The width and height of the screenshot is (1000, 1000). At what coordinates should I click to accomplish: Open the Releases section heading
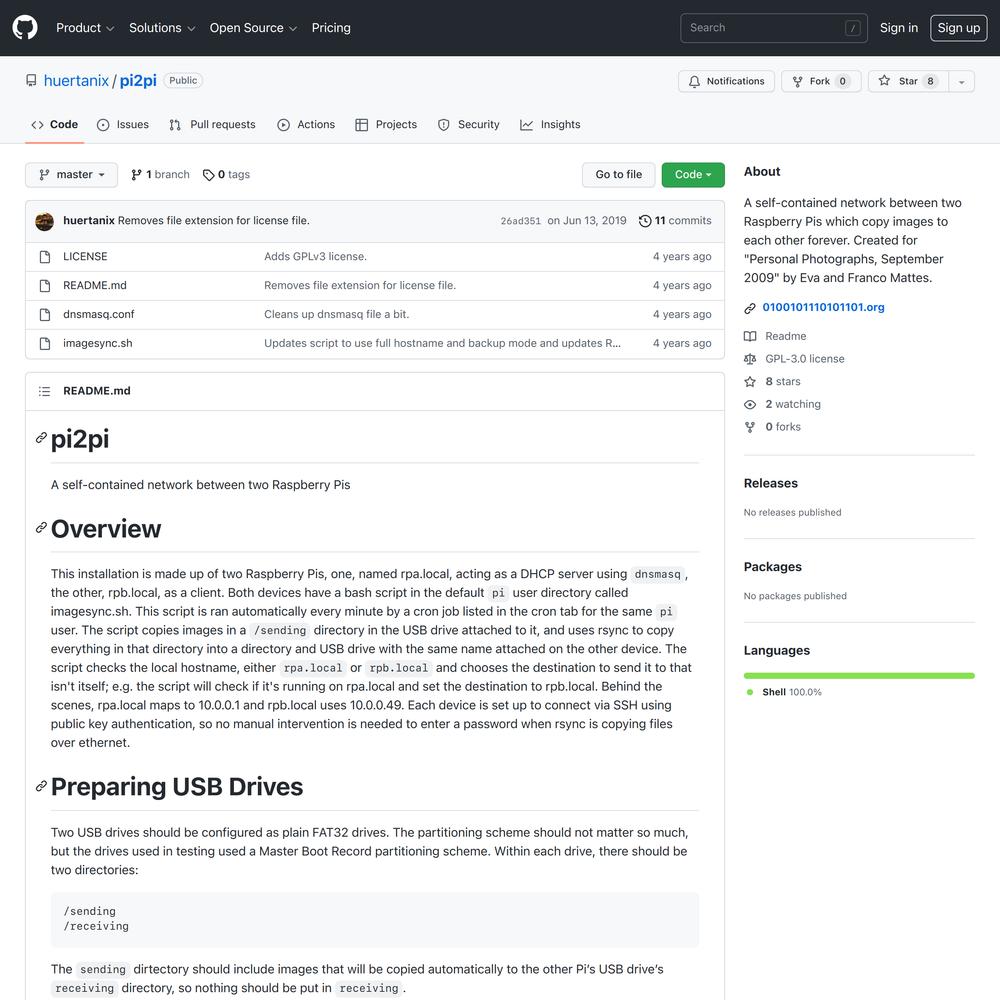(x=770, y=483)
